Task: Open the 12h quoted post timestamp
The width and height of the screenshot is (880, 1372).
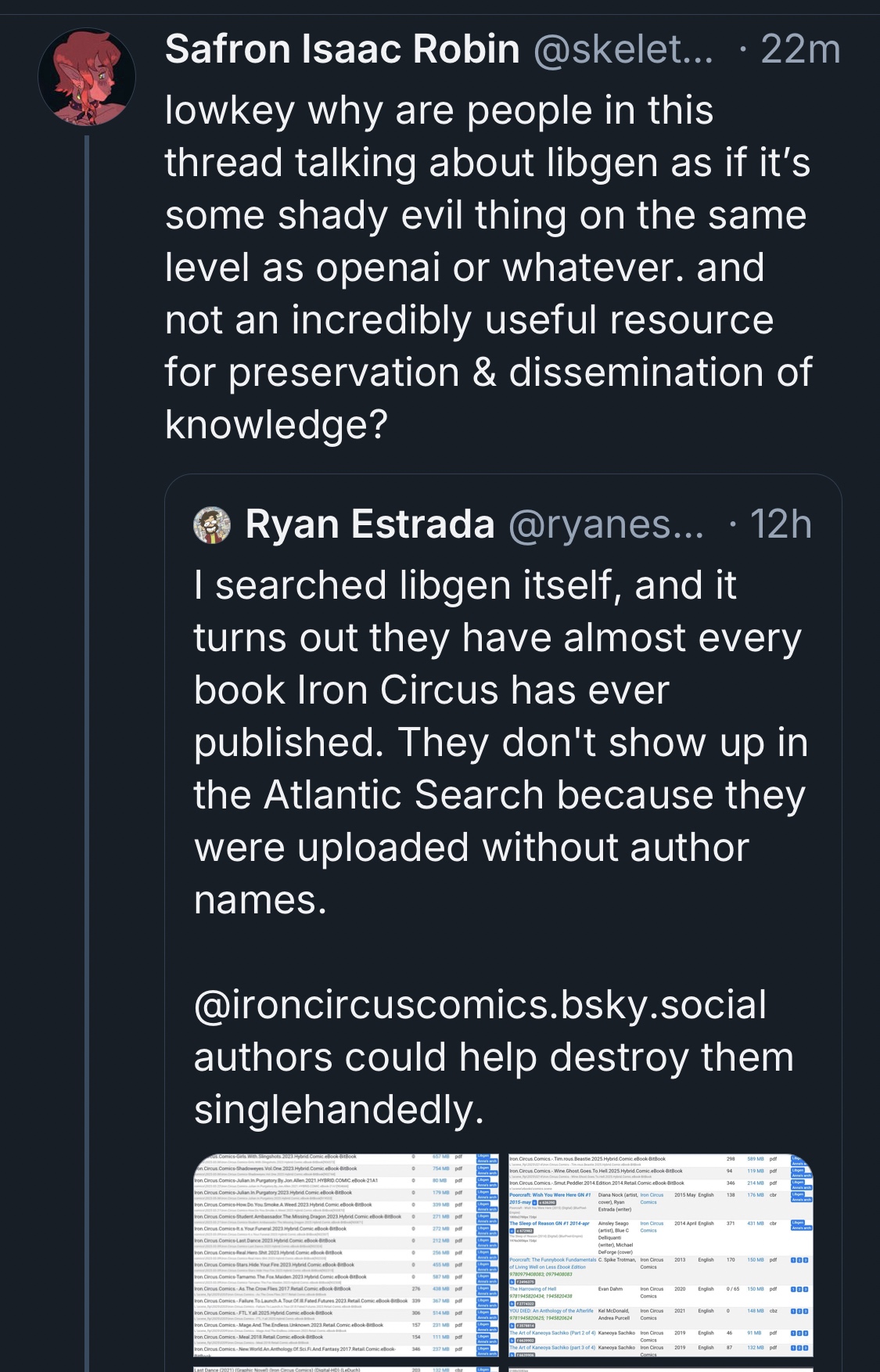Action: (780, 524)
